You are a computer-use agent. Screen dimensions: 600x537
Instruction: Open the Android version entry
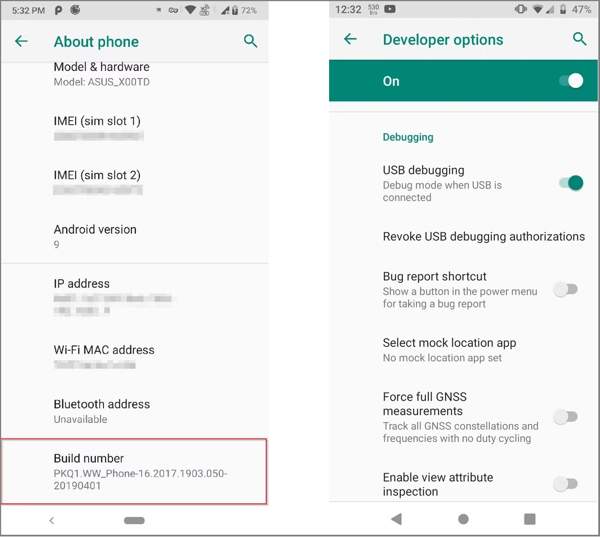tap(134, 236)
